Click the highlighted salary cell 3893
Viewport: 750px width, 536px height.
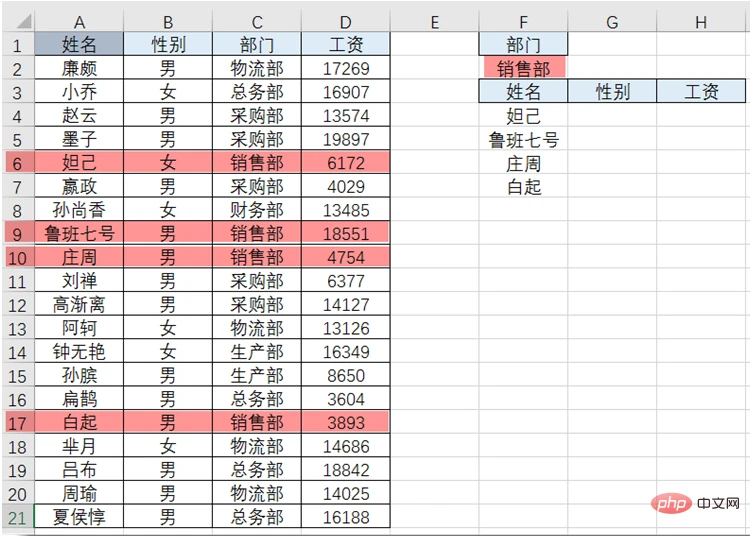point(346,423)
